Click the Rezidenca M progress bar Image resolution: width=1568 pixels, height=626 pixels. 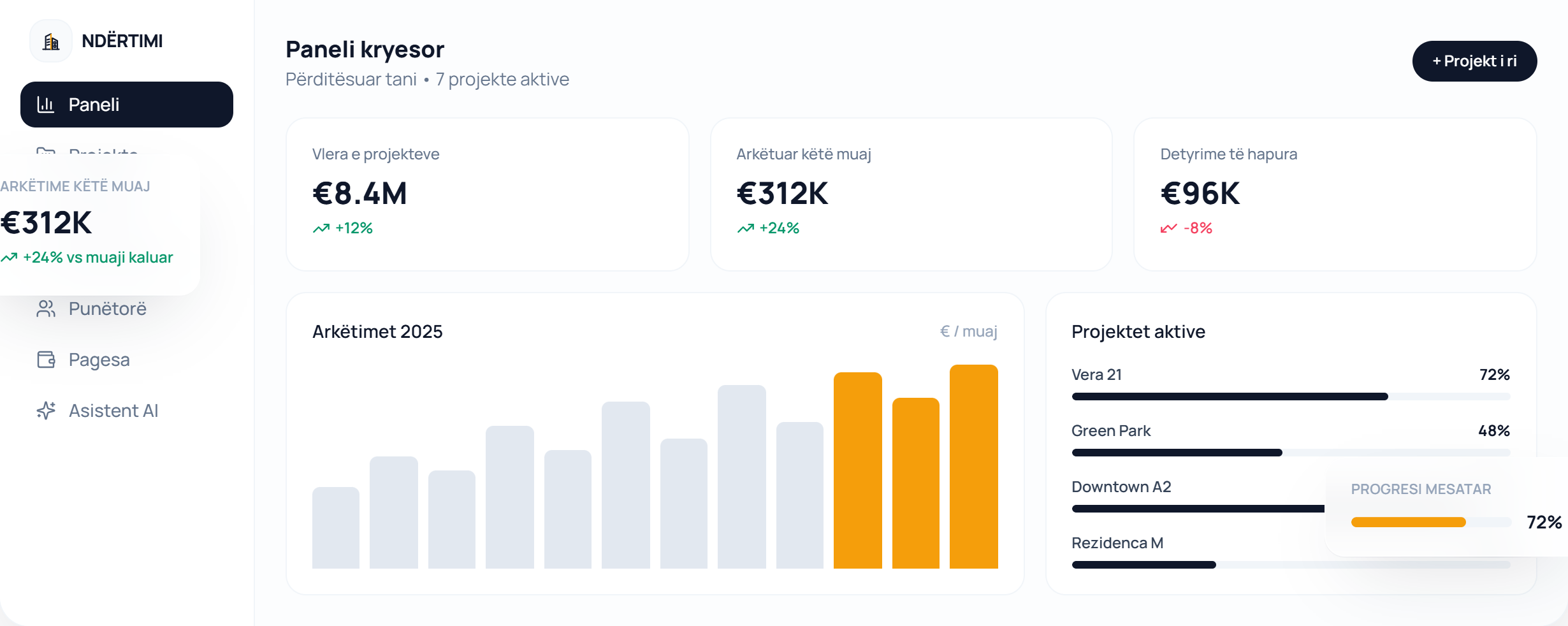[1291, 565]
